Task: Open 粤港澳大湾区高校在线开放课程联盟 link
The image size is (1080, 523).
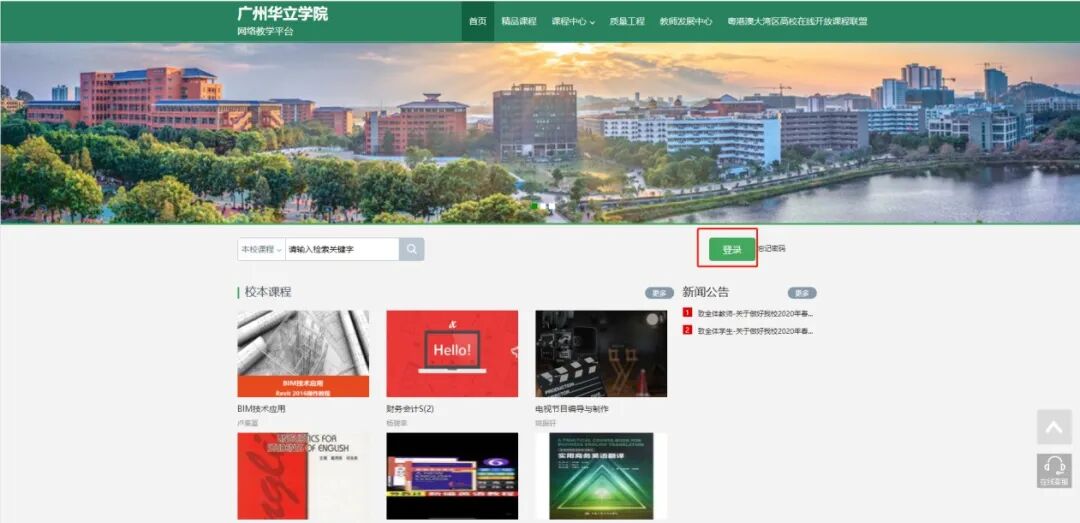Action: point(797,21)
